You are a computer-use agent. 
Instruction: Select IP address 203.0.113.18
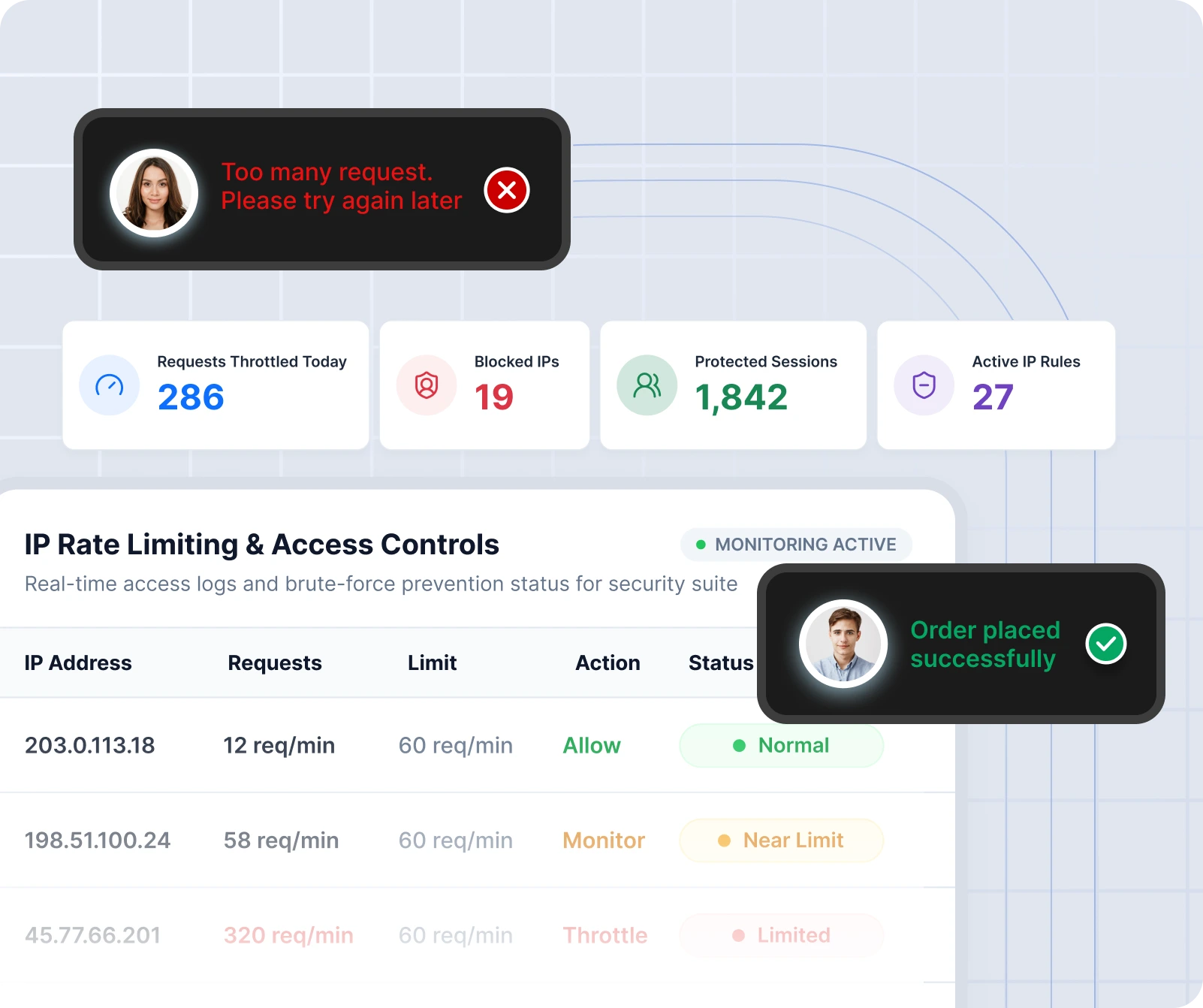[90, 746]
